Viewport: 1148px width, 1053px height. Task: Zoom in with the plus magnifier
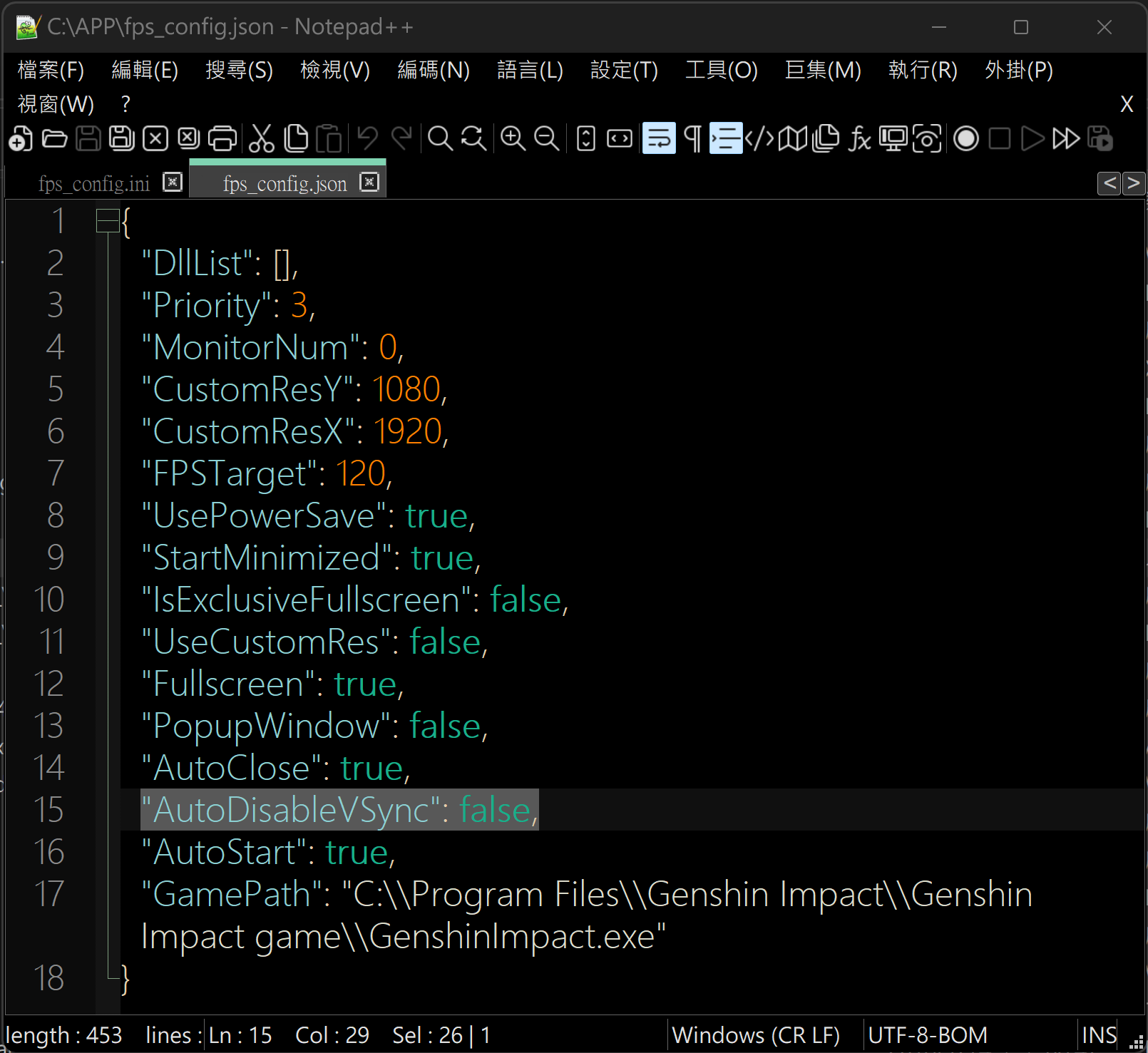513,138
